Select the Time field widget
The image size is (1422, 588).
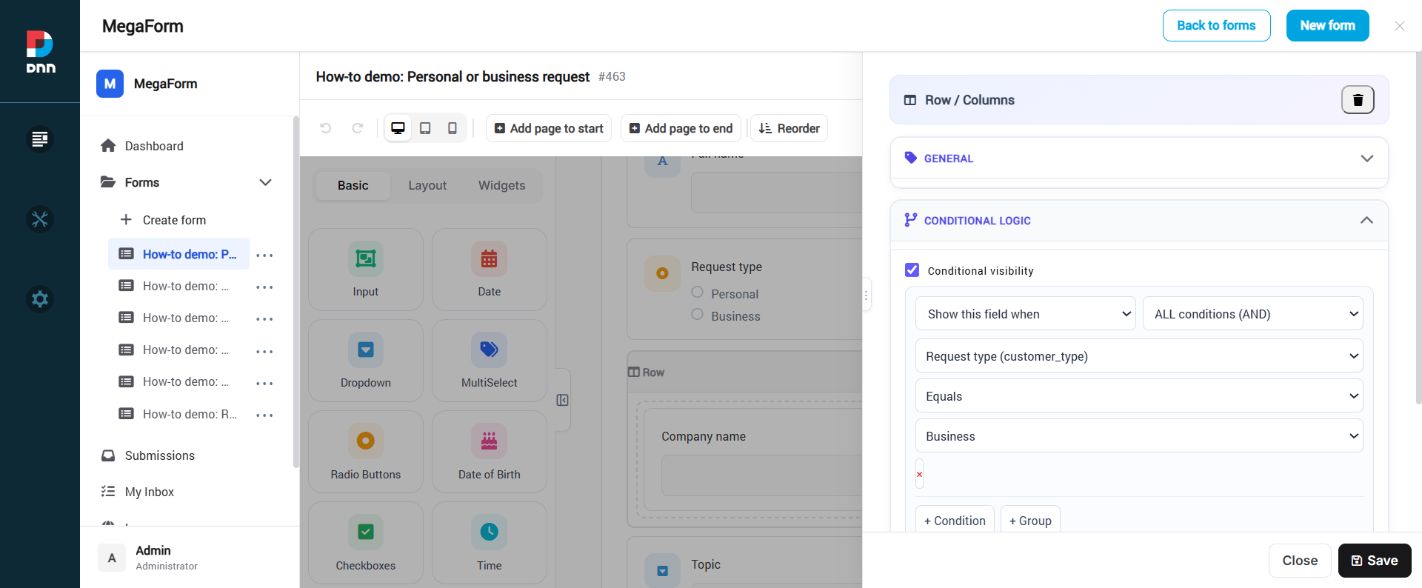click(x=489, y=543)
